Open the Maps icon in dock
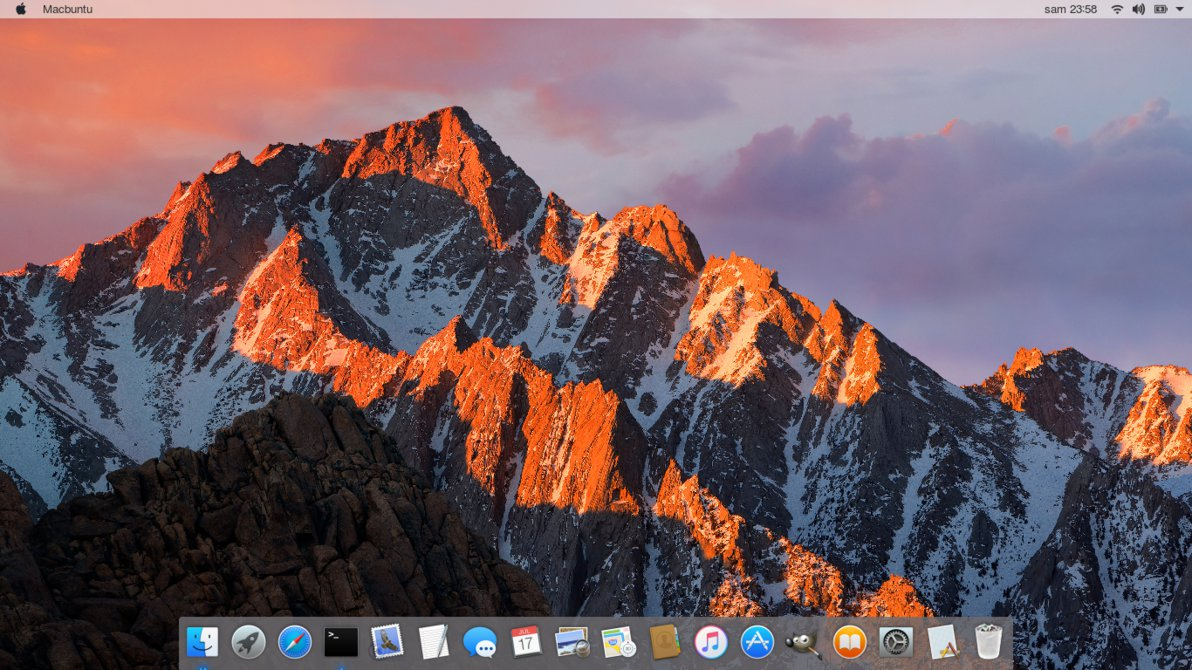Viewport: 1192px width, 670px height. click(618, 643)
